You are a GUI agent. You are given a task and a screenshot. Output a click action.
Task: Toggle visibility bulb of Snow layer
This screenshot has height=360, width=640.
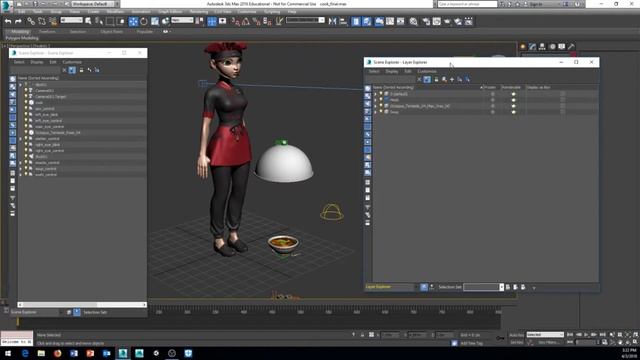381,111
